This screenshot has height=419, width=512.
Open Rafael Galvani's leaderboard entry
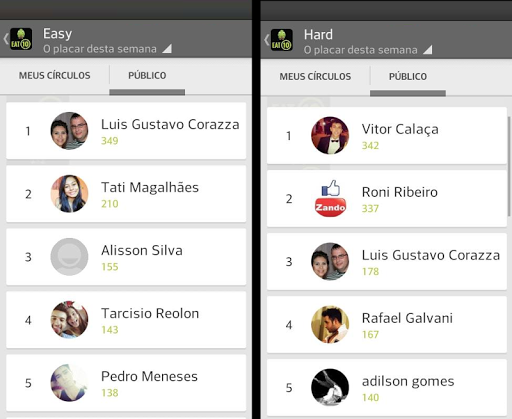(x=387, y=324)
